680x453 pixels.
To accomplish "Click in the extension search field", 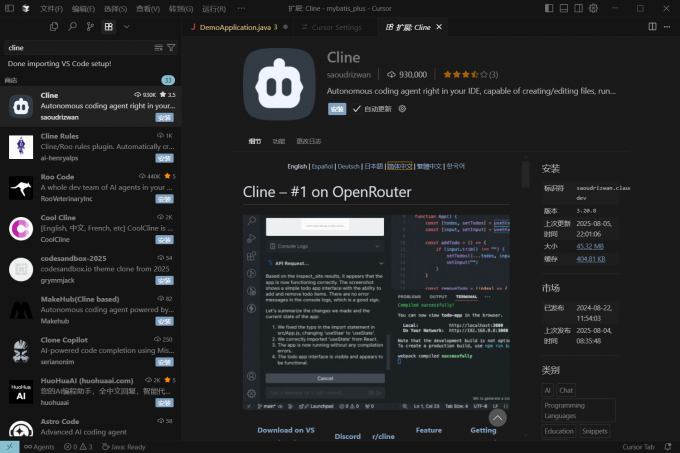I will pyautogui.click(x=80, y=47).
